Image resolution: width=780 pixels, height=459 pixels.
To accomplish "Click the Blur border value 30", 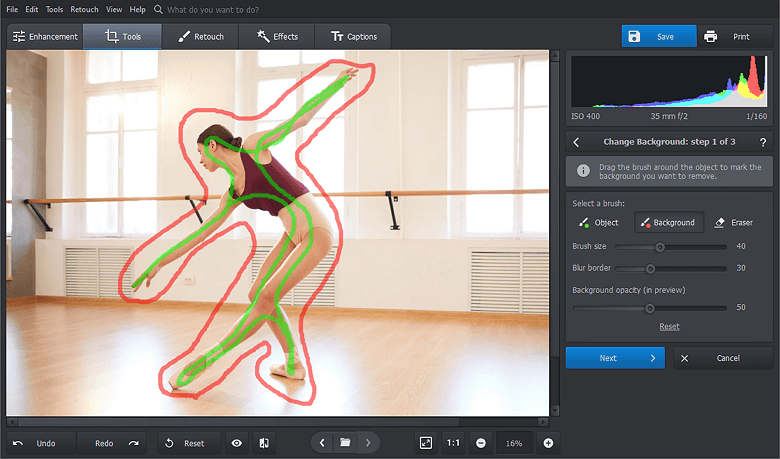I will pos(741,268).
